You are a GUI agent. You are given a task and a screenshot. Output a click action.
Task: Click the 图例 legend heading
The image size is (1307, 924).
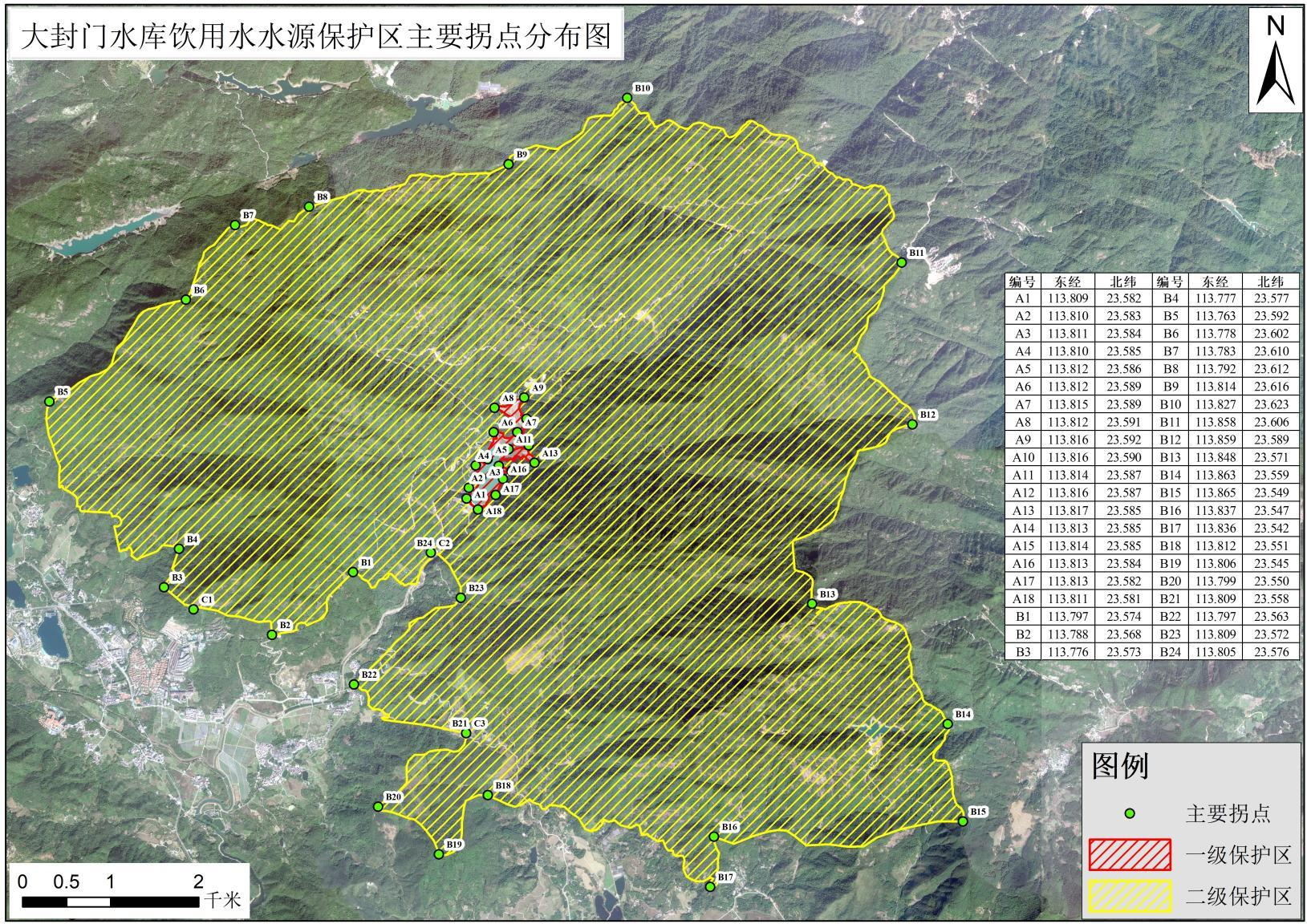[1120, 767]
